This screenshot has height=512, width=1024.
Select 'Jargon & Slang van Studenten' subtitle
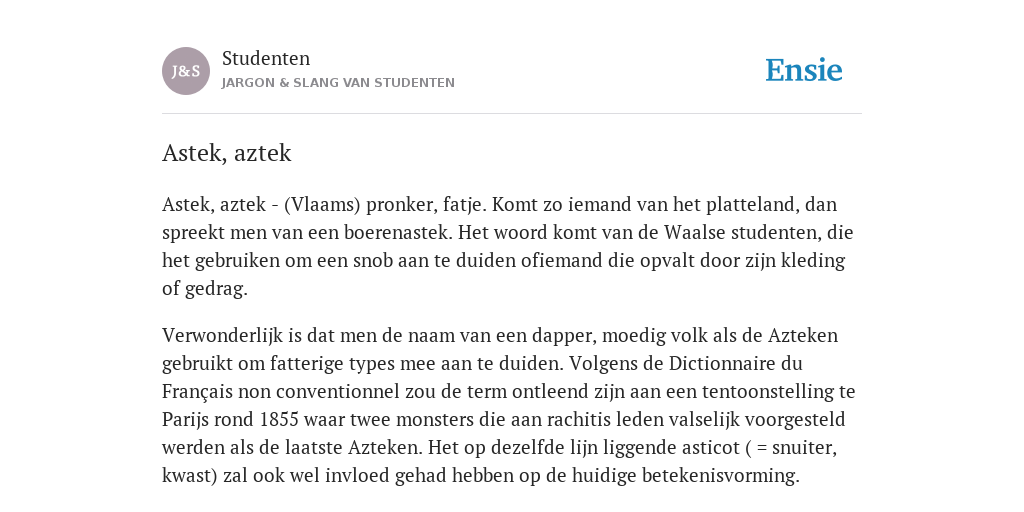click(338, 83)
